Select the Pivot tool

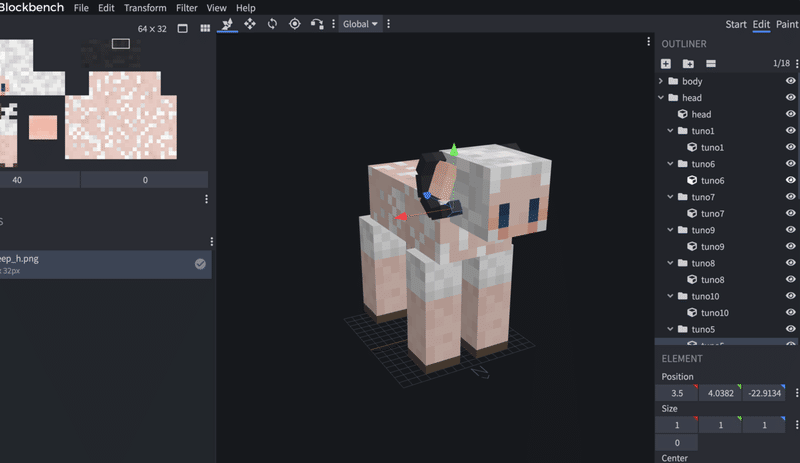(294, 23)
